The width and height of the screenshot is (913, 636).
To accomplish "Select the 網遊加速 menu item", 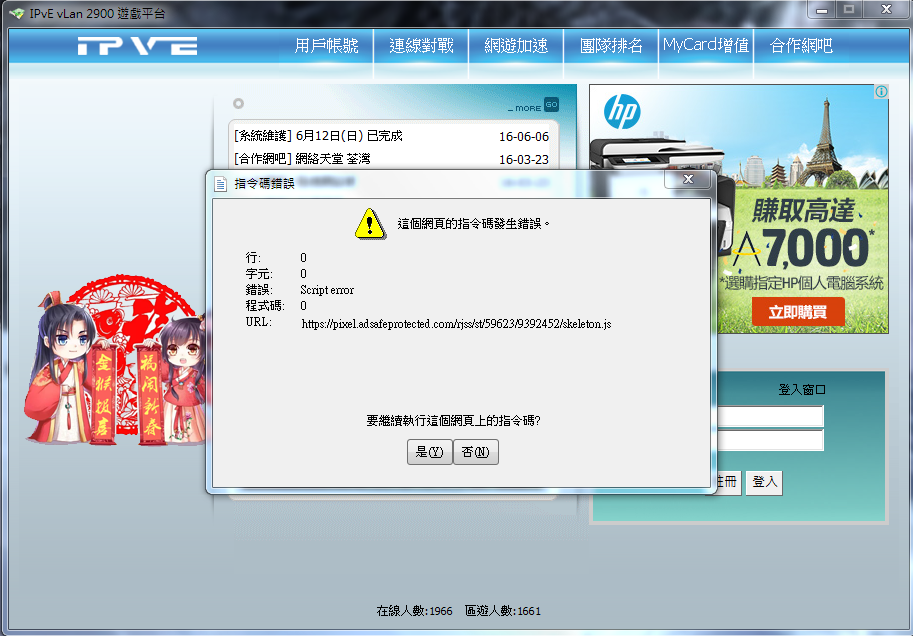I will pos(516,45).
